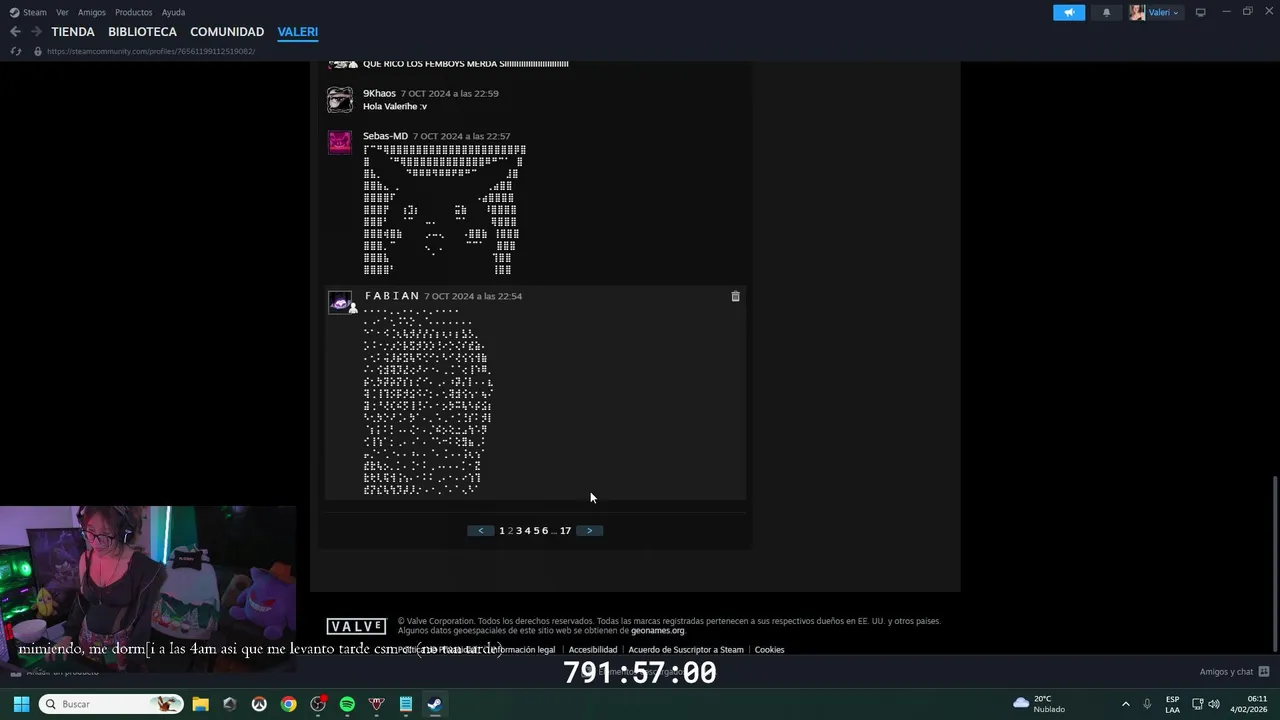The height and width of the screenshot is (720, 1280).
Task: Open geonames.org link
Action: [657, 631]
